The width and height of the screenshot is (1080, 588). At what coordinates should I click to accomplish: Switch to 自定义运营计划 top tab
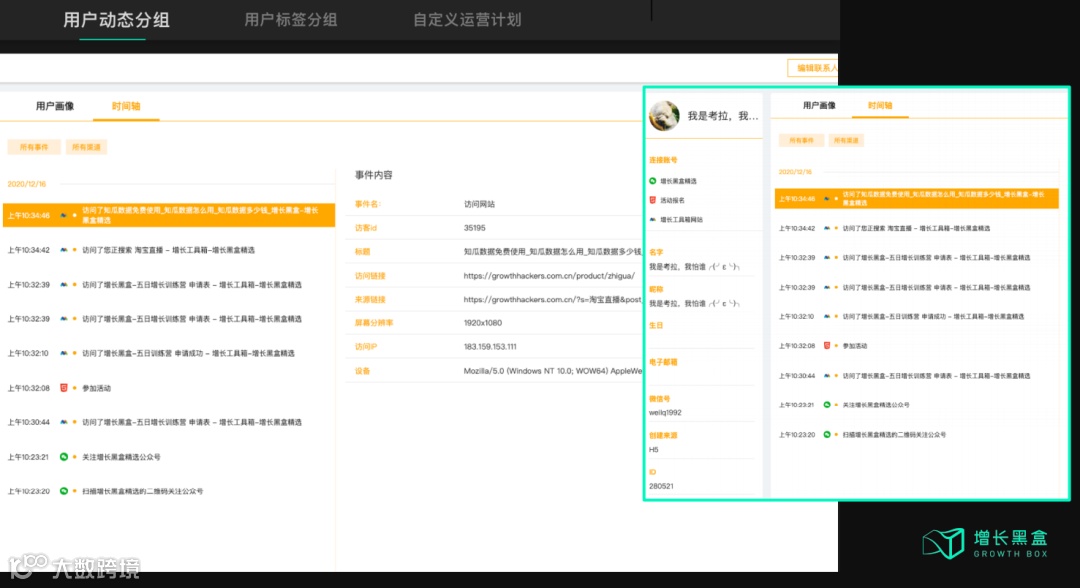pyautogui.click(x=467, y=20)
